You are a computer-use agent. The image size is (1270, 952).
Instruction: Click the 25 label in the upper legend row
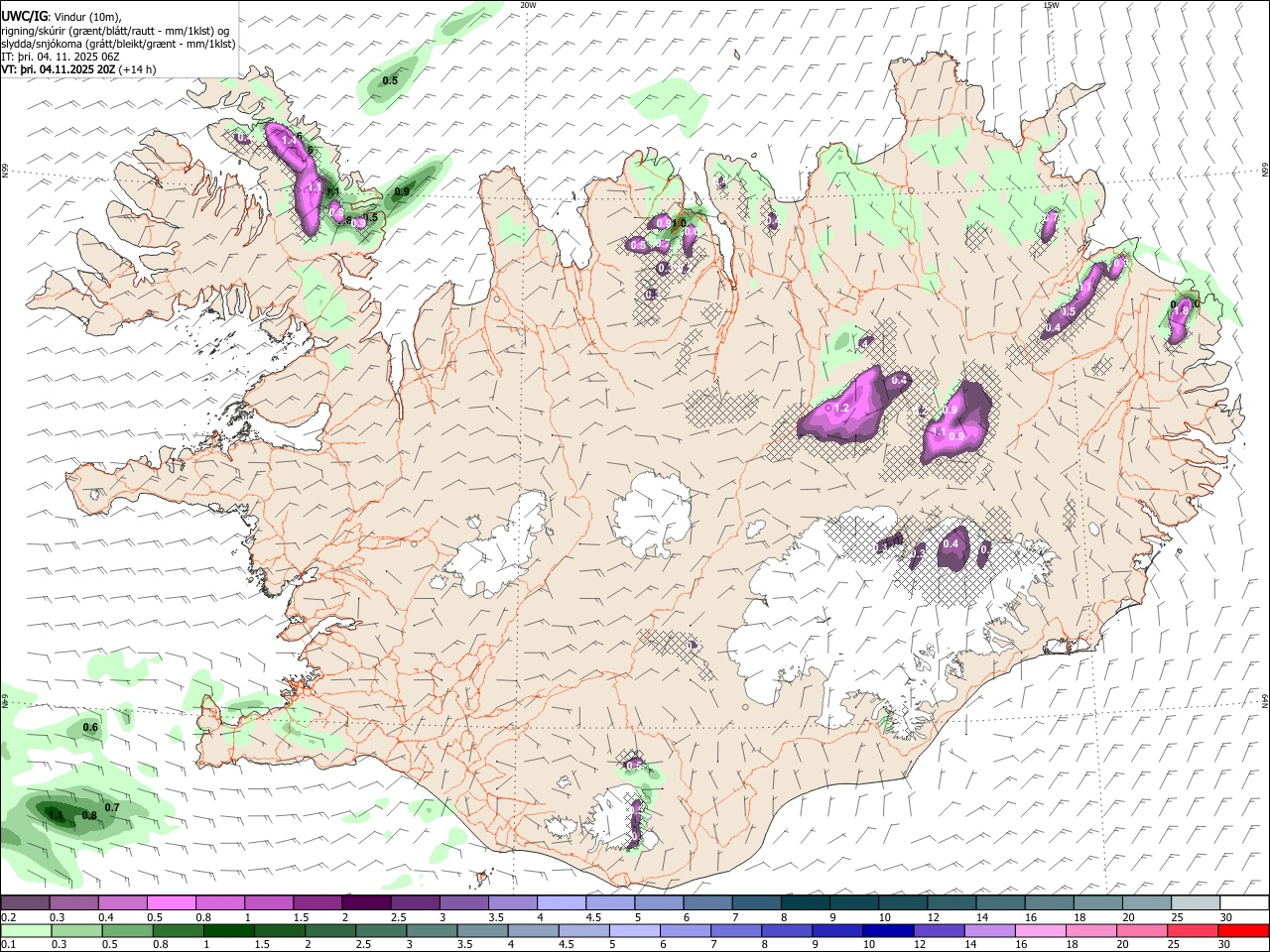coord(1177,917)
